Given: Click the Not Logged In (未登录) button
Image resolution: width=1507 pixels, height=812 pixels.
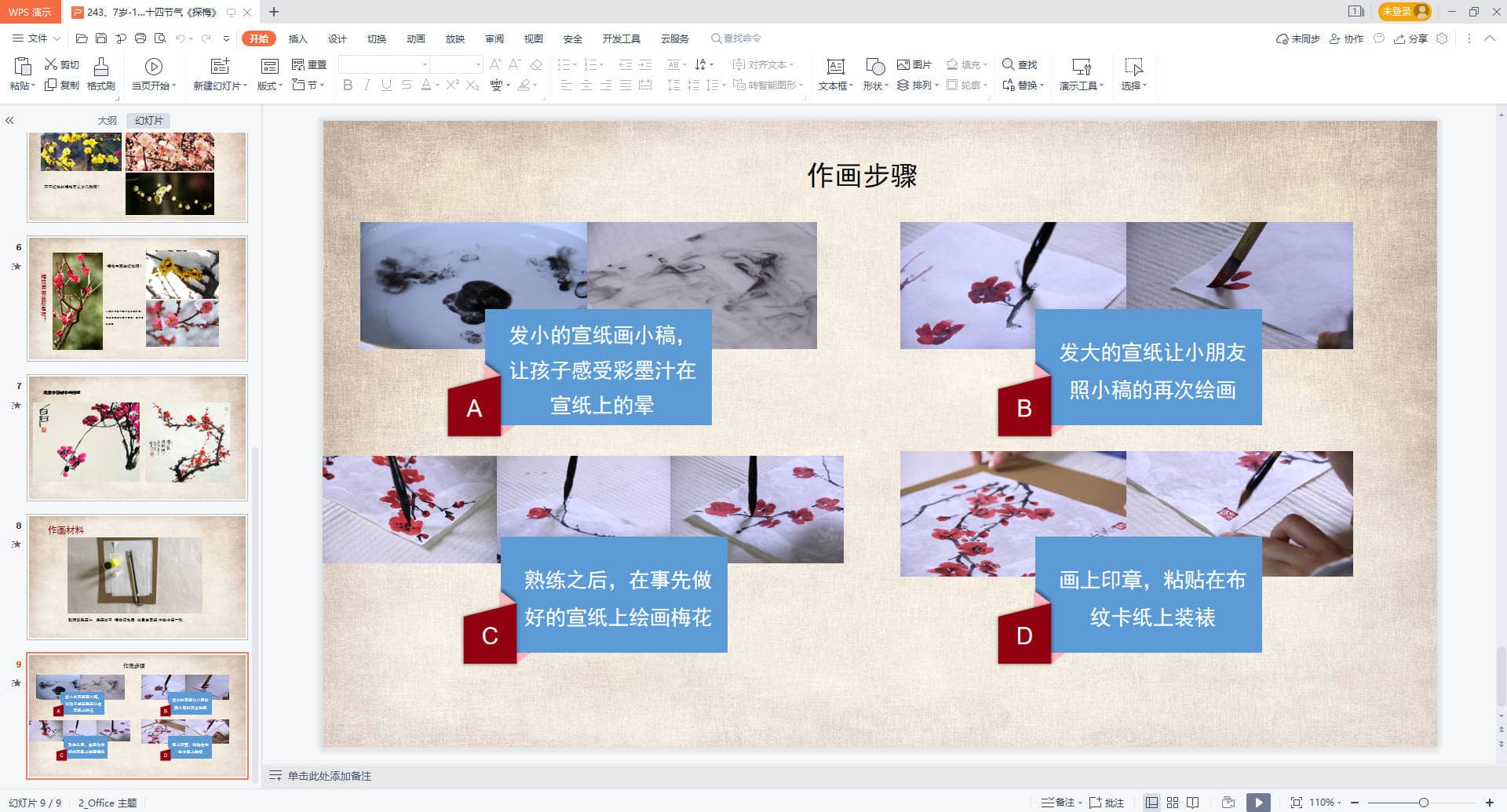Looking at the screenshot, I should point(1405,12).
